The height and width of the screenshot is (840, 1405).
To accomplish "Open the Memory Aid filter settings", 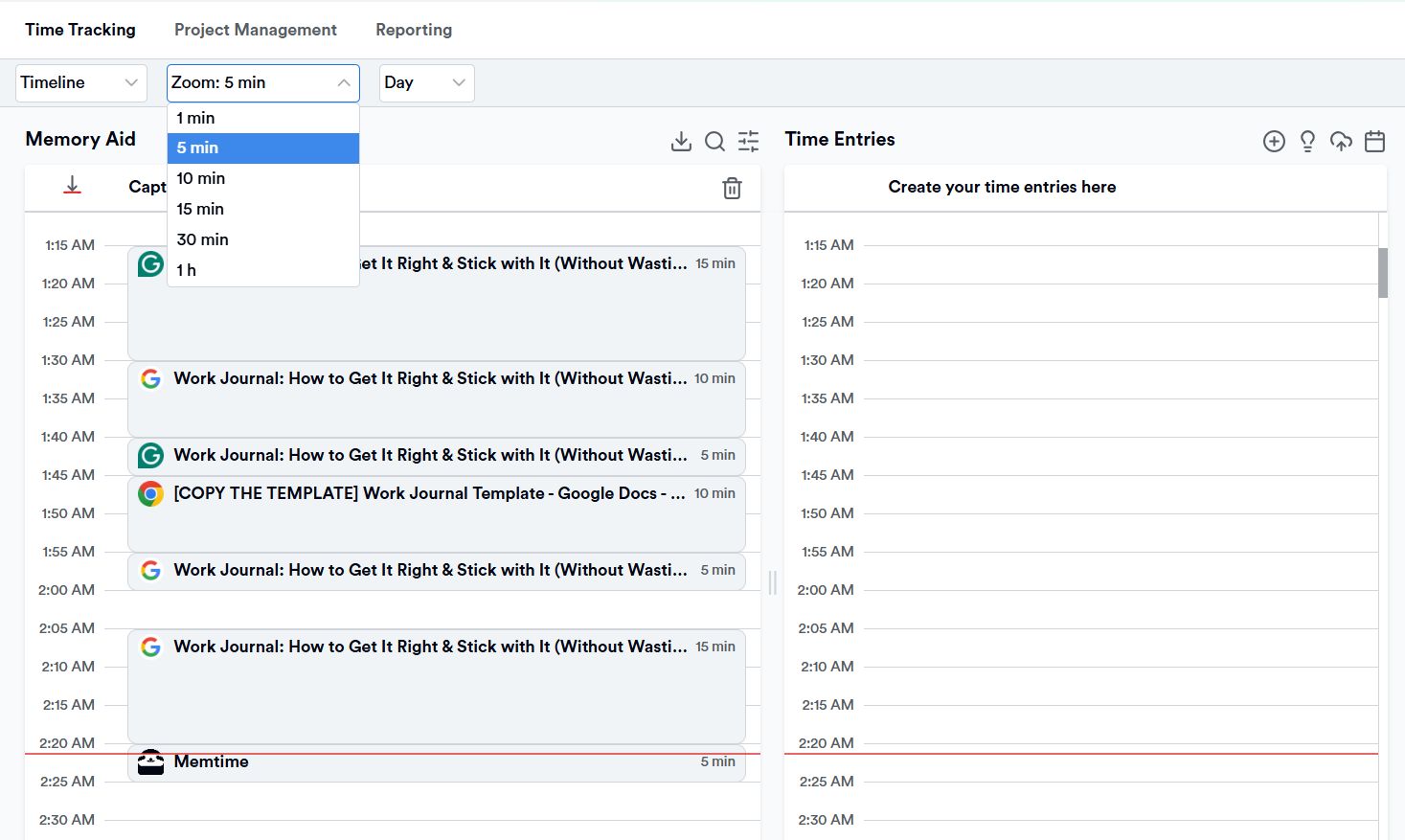I will point(748,141).
